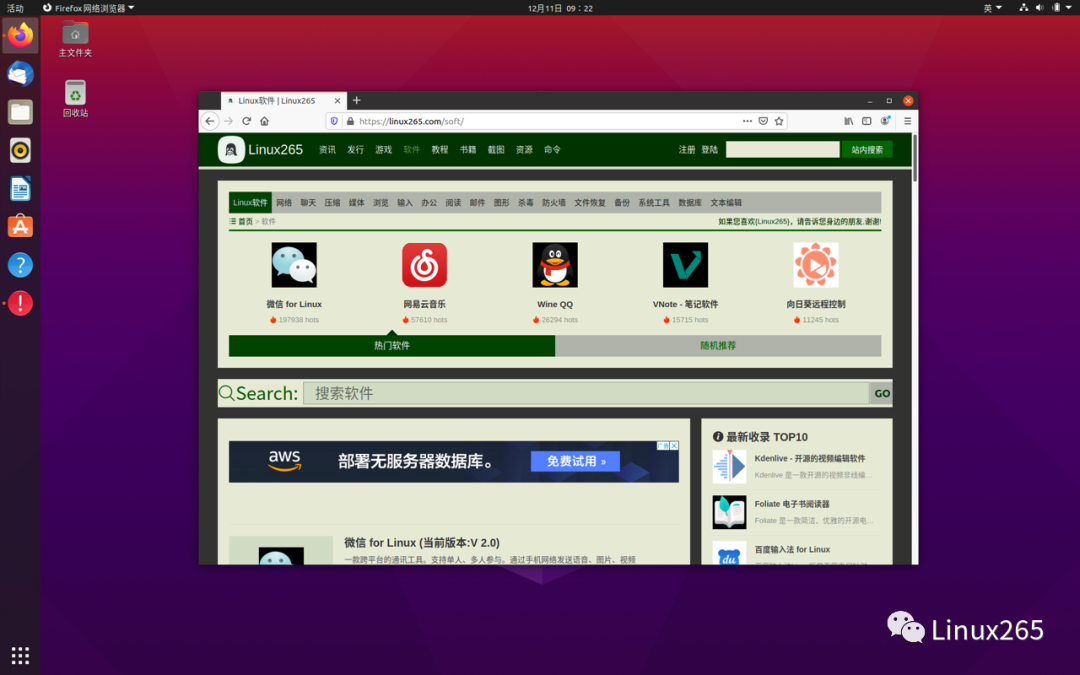
Task: Bookmark this page with star
Action: (779, 121)
